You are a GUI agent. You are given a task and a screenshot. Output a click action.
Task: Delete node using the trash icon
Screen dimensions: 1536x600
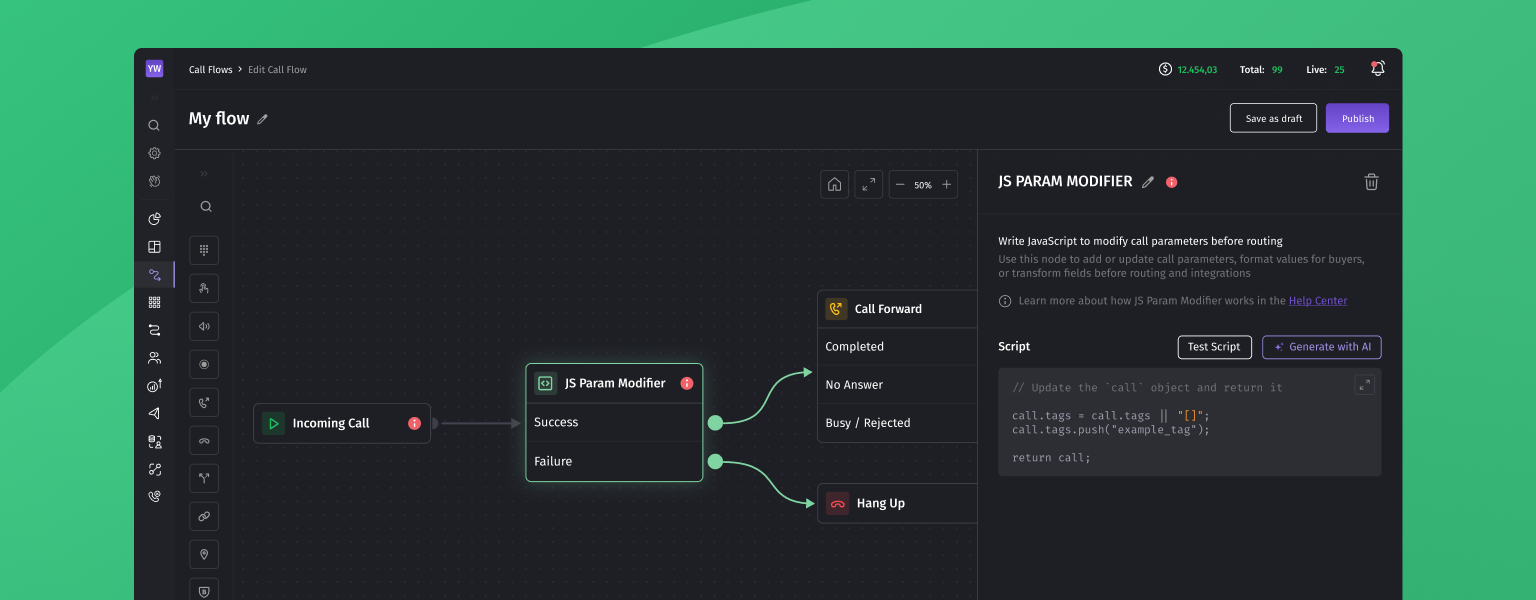pyautogui.click(x=1371, y=182)
